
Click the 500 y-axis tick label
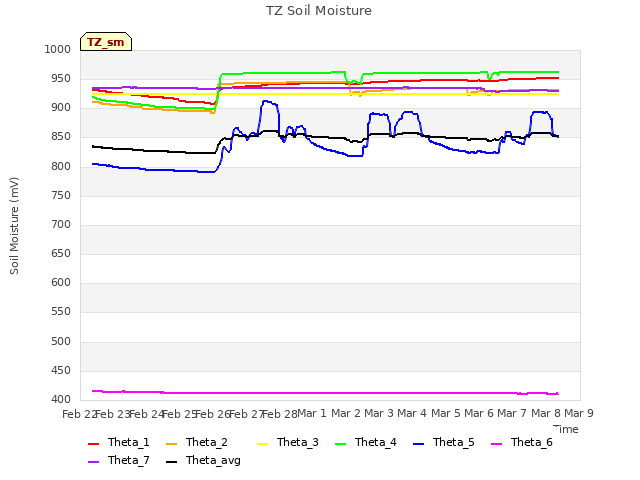[x=61, y=341]
